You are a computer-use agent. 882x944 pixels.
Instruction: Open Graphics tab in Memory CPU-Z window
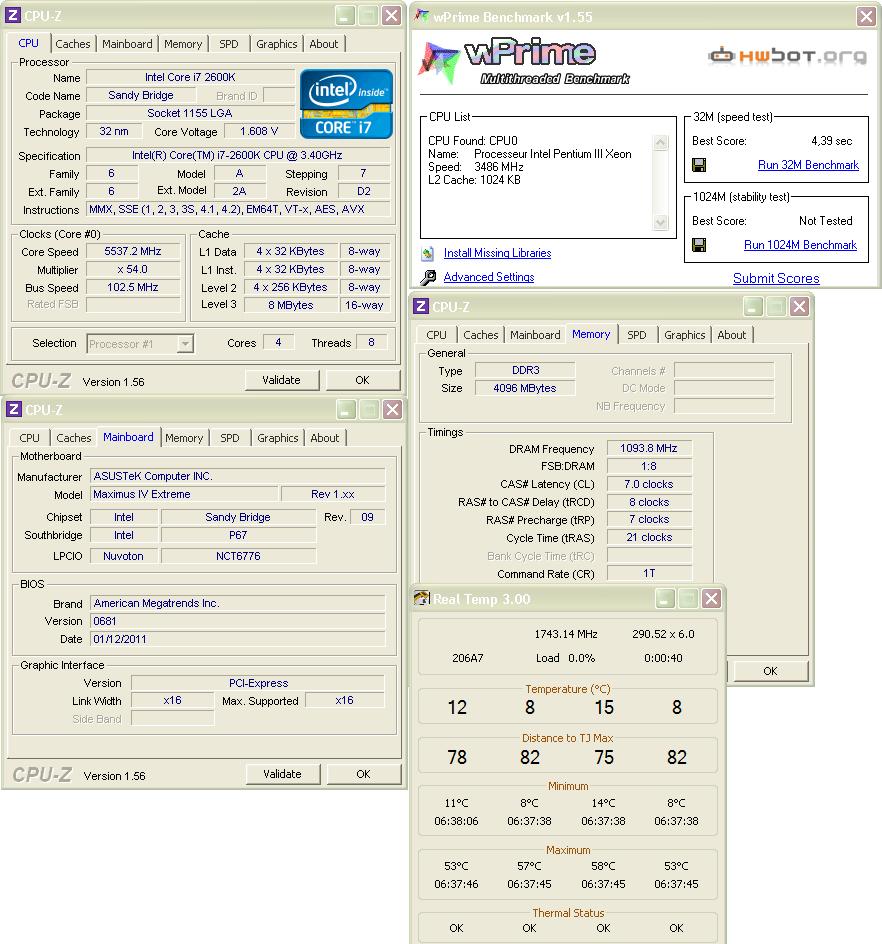tap(685, 335)
